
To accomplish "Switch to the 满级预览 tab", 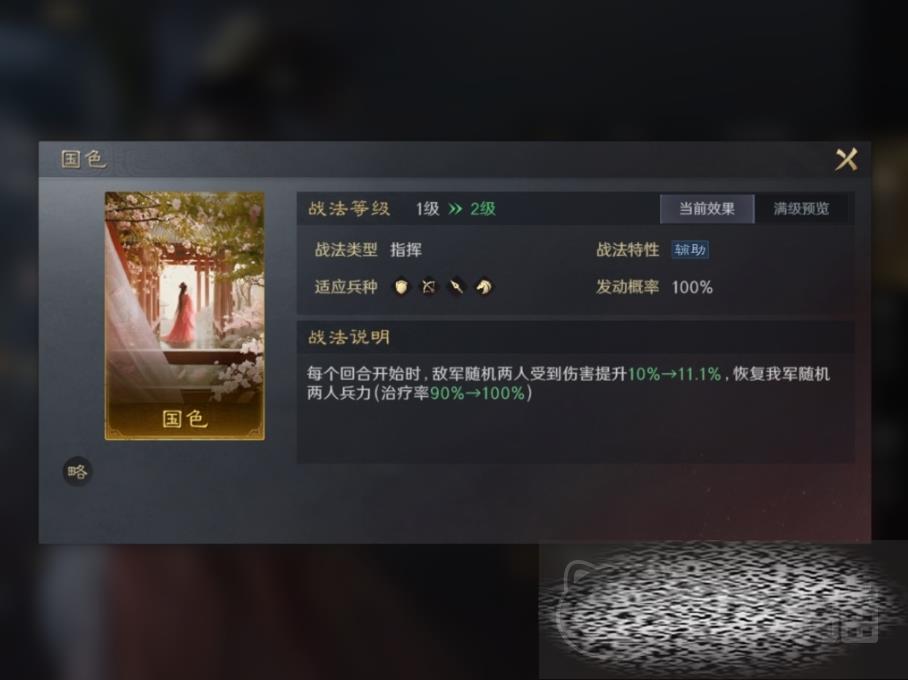I will click(x=801, y=209).
